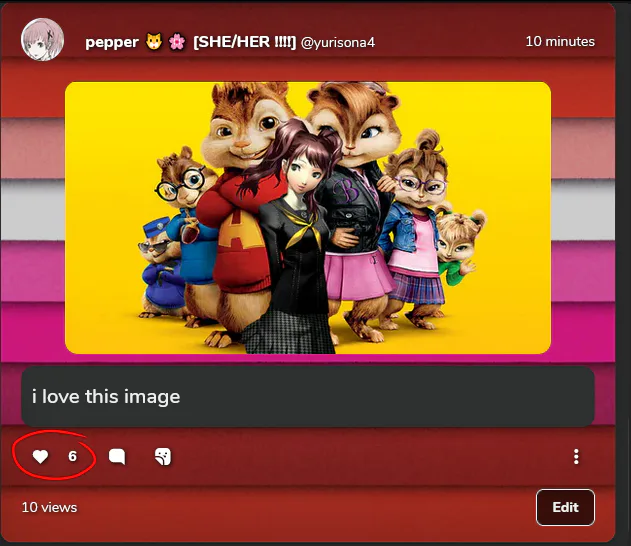Open pepper's profile avatar
The width and height of the screenshot is (631, 546).
[42, 39]
